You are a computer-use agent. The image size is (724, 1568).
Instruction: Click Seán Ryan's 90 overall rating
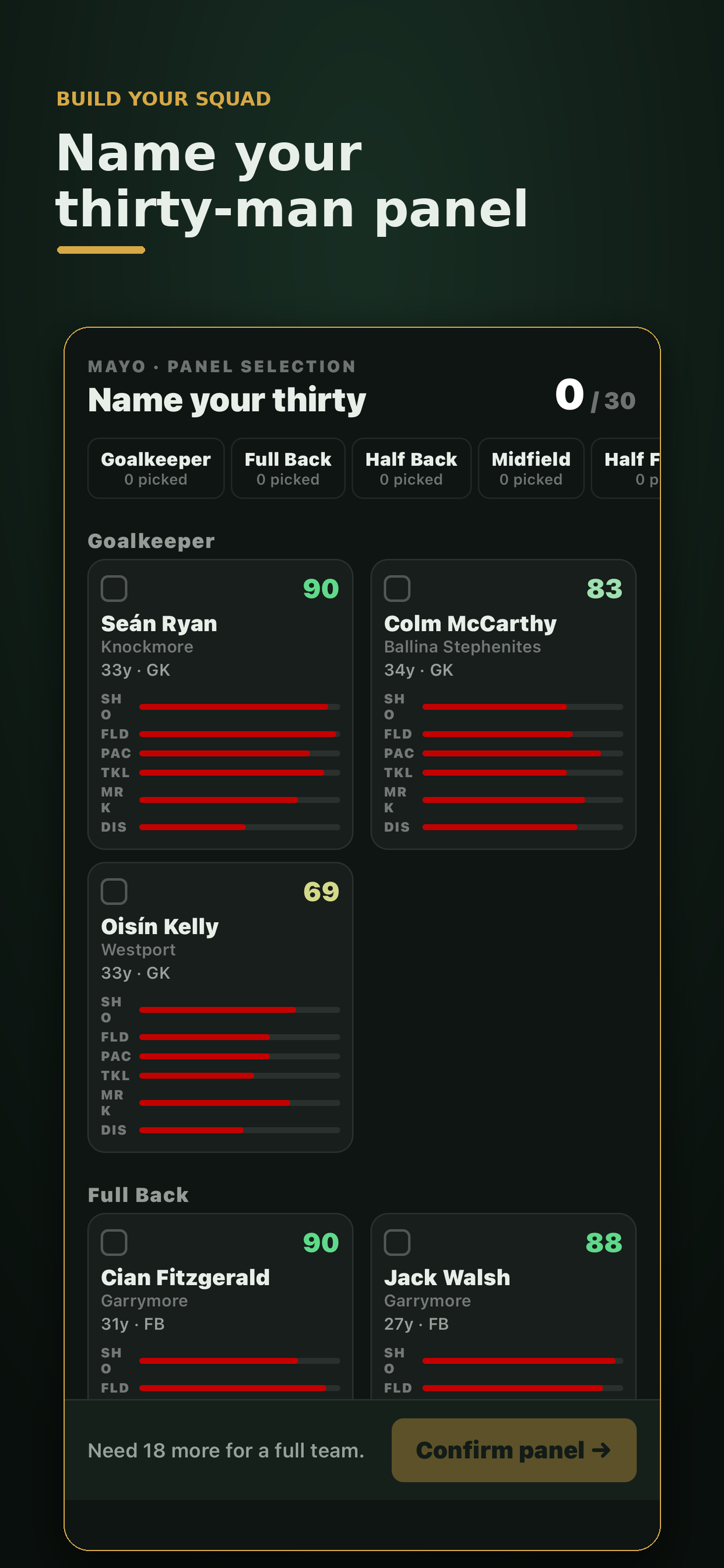coord(321,589)
